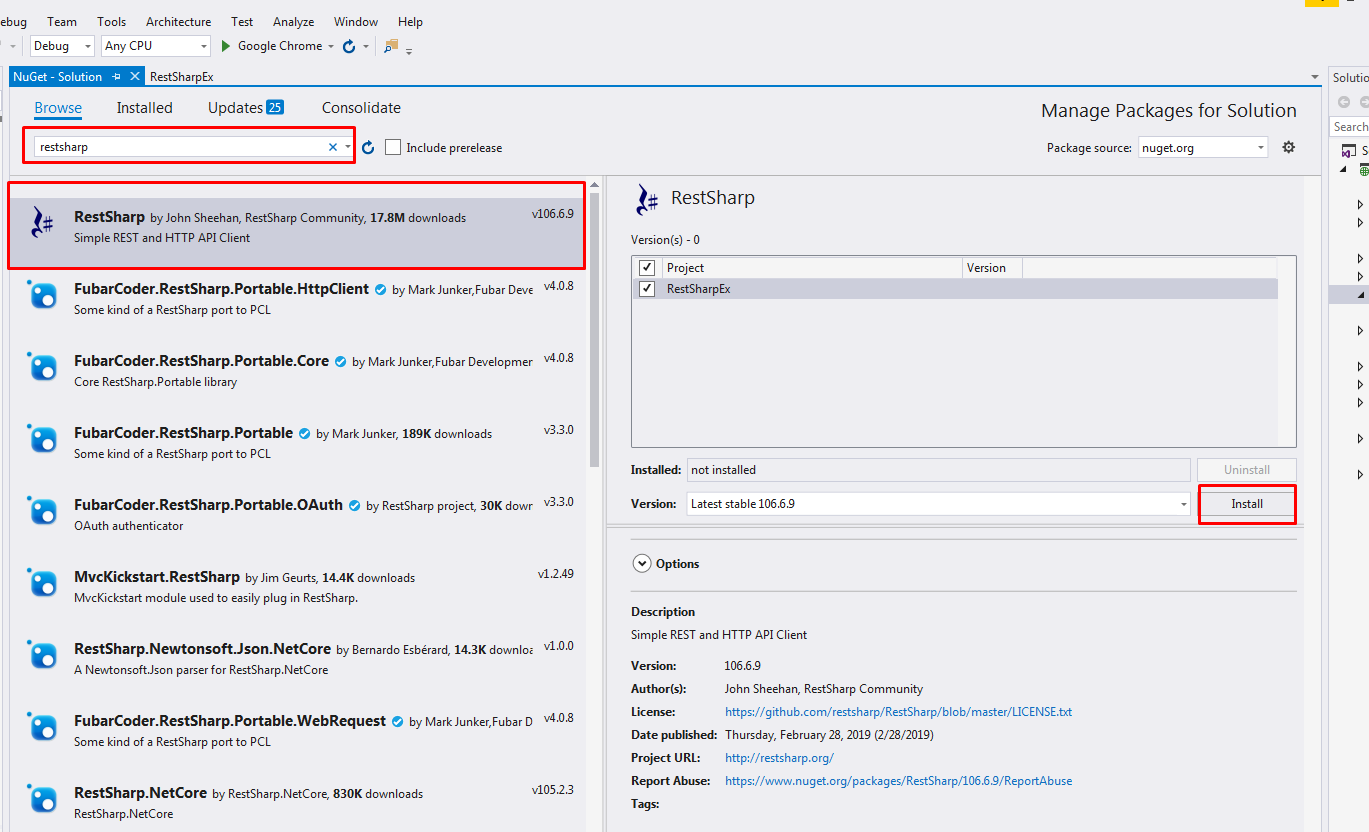
Task: Click verified badge next to FubarCoder.RestSharp.Portable.OAuth
Action: click(354, 506)
